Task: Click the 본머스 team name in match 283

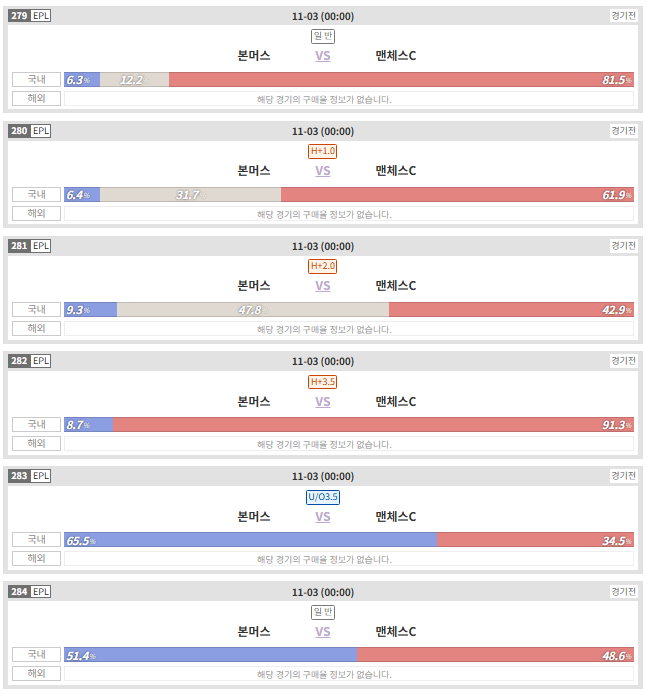Action: point(254,517)
